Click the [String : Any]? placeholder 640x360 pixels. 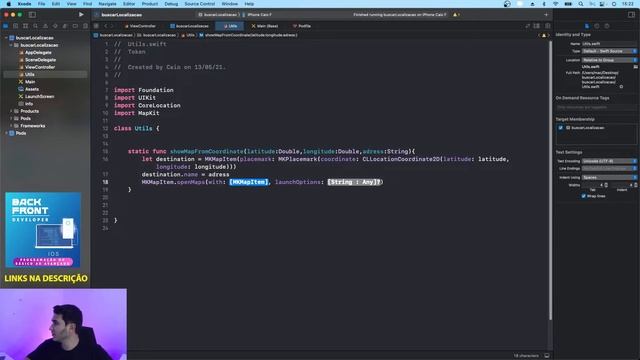tap(354, 182)
